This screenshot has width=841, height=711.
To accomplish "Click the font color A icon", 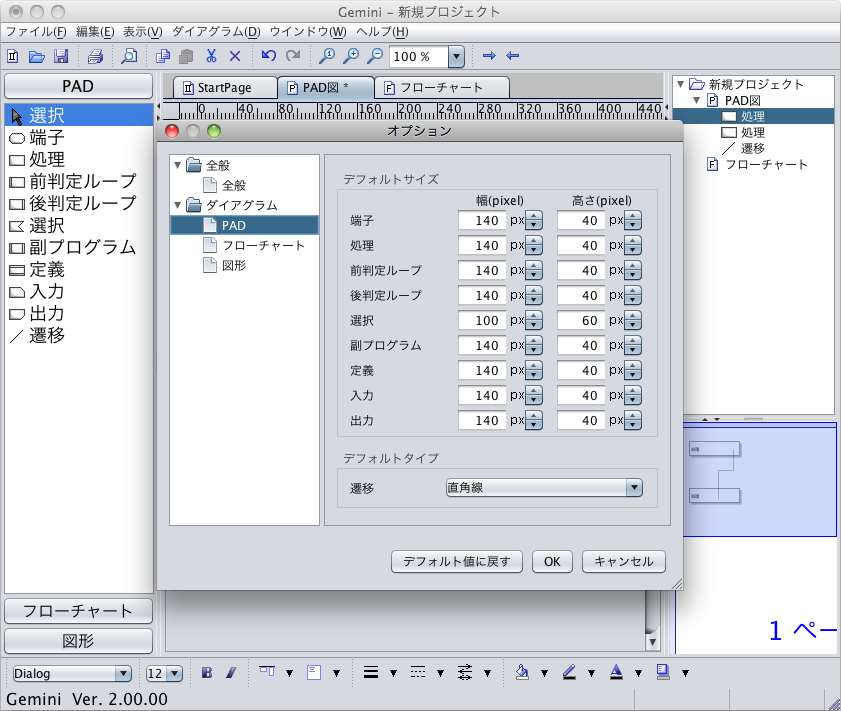I will coord(616,672).
